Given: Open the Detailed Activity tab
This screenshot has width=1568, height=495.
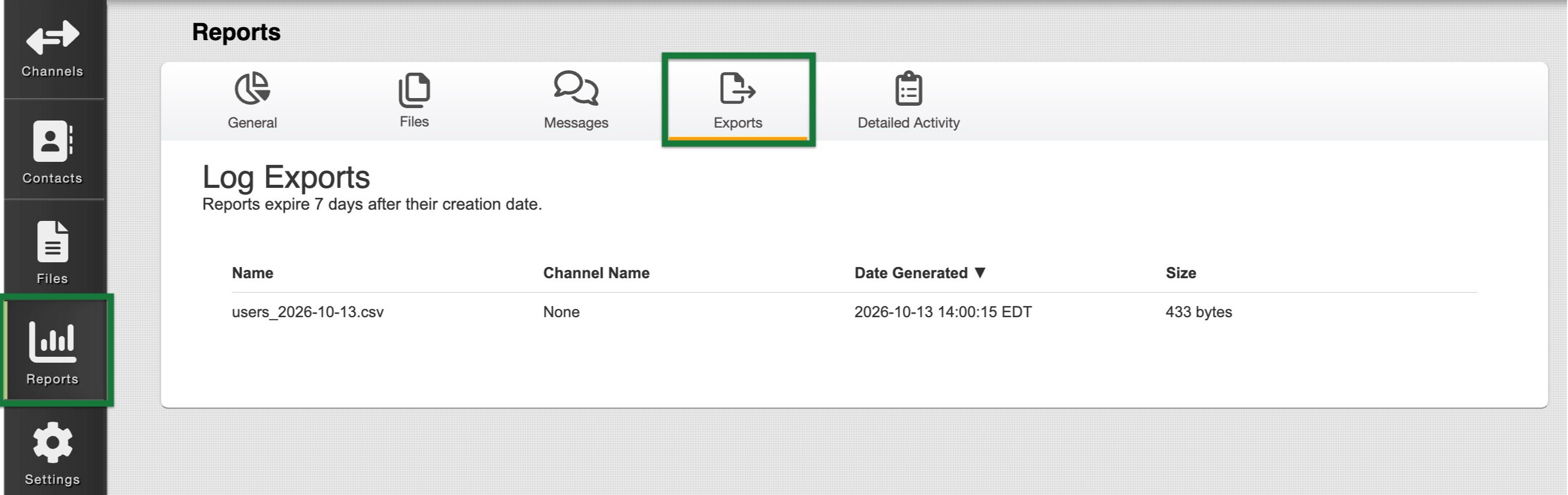Looking at the screenshot, I should (x=908, y=101).
